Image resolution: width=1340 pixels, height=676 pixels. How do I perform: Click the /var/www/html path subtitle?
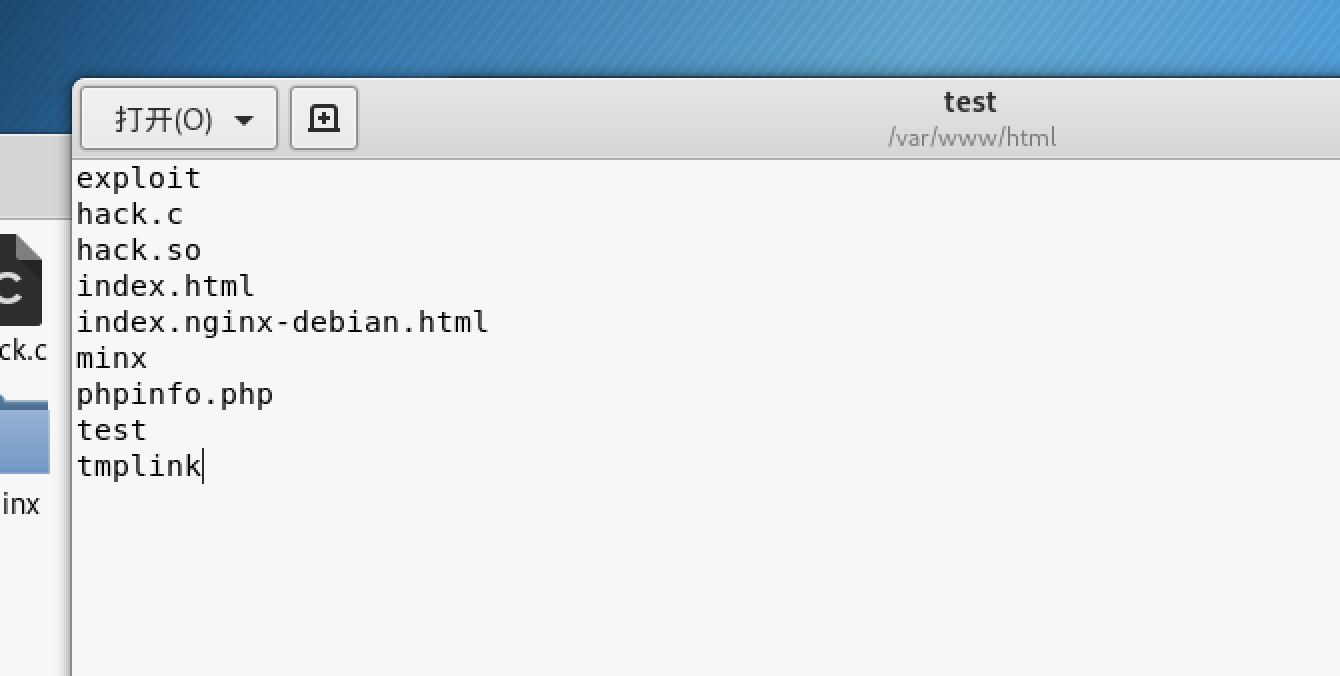pyautogui.click(x=971, y=138)
